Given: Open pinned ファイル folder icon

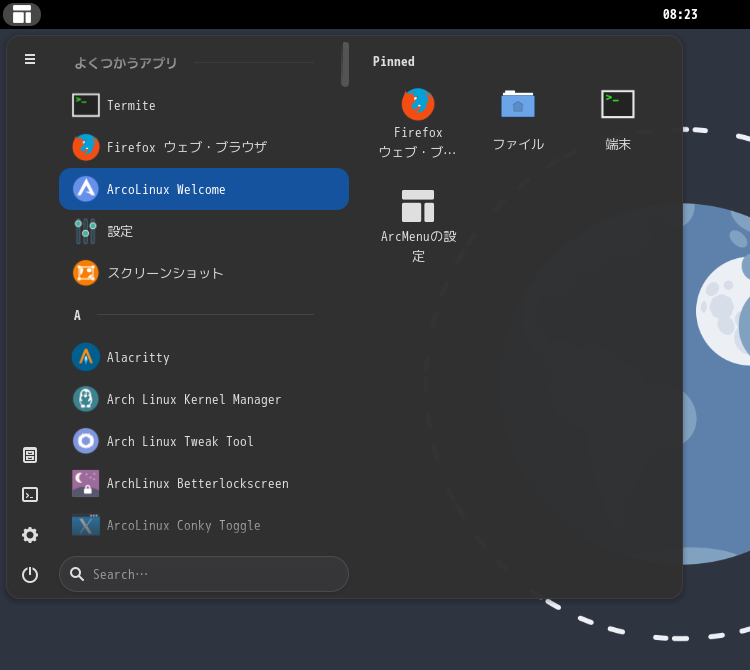Looking at the screenshot, I should click(518, 104).
